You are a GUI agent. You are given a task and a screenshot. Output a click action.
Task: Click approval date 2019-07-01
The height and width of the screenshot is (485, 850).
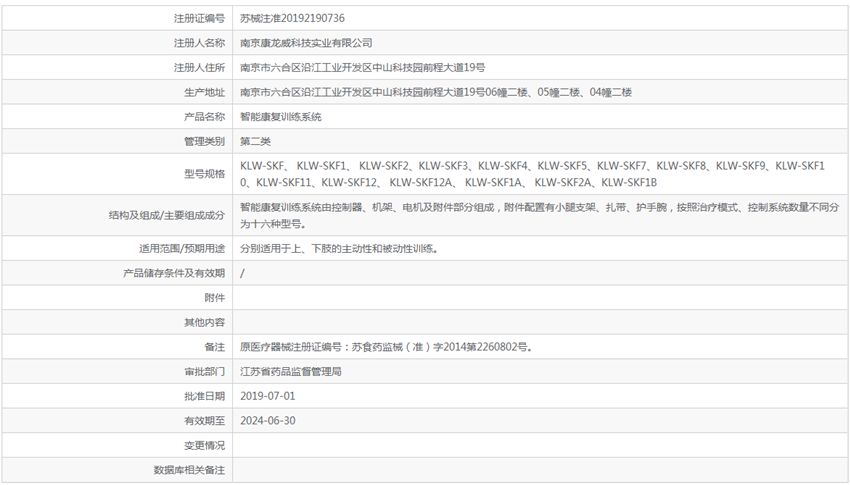click(268, 396)
